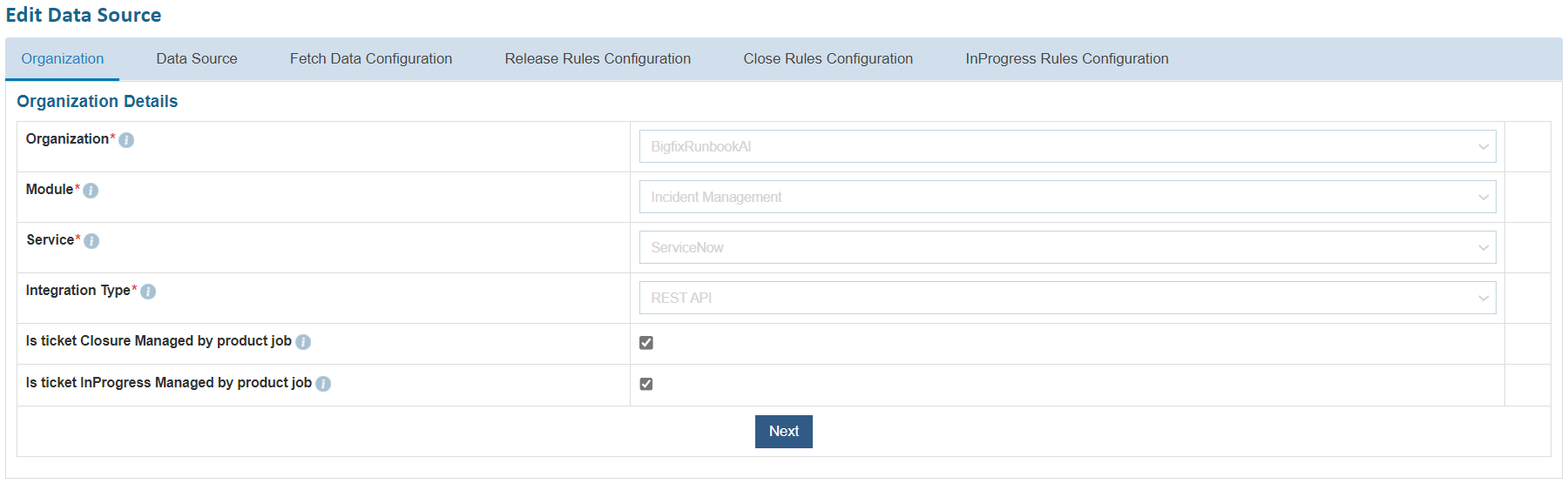Uncheck ticket InProgress Managed by product job
The image size is (1568, 497).
646,384
